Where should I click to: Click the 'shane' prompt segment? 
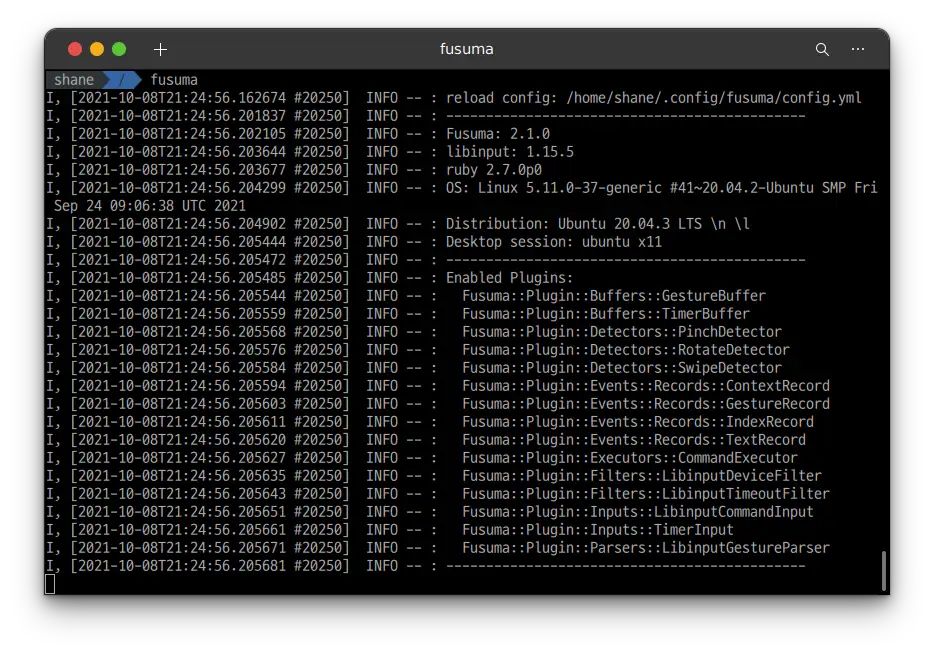[x=74, y=80]
